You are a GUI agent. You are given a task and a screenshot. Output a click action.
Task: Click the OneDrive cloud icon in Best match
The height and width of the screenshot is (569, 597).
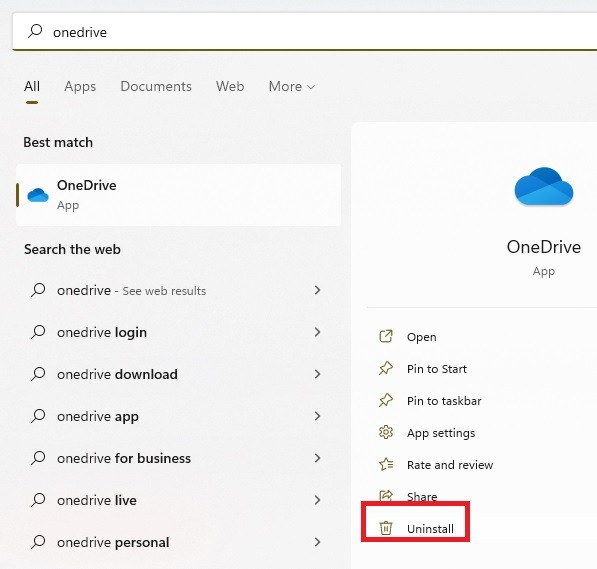pos(38,195)
